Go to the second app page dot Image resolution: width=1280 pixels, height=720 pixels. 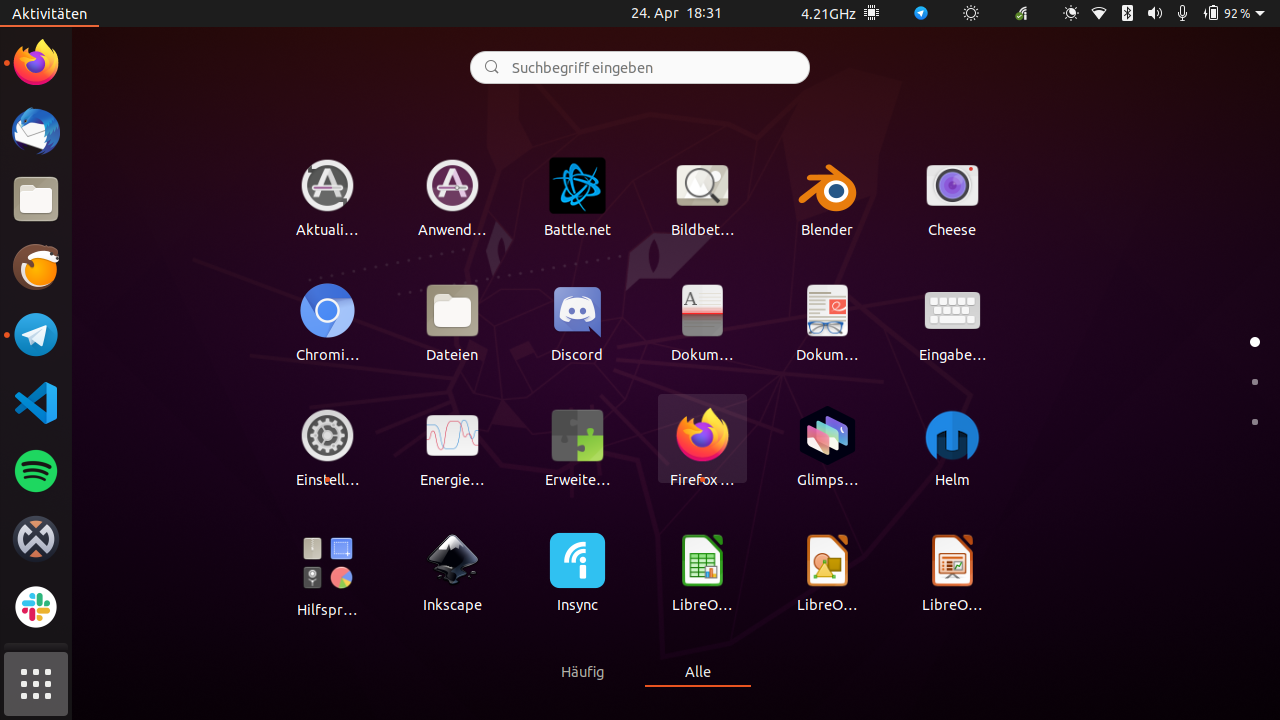1255,382
